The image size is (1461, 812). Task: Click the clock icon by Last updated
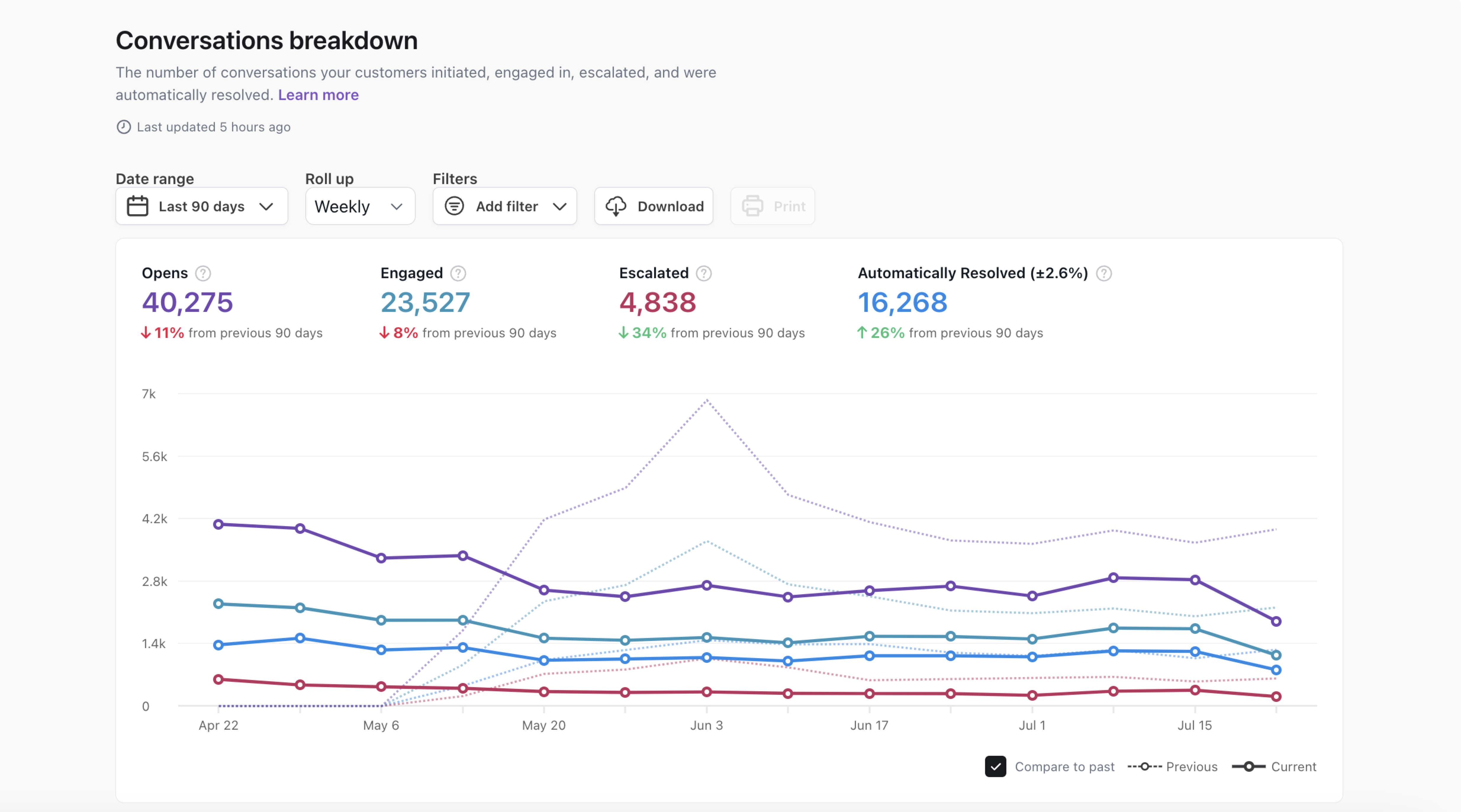pyautogui.click(x=124, y=127)
